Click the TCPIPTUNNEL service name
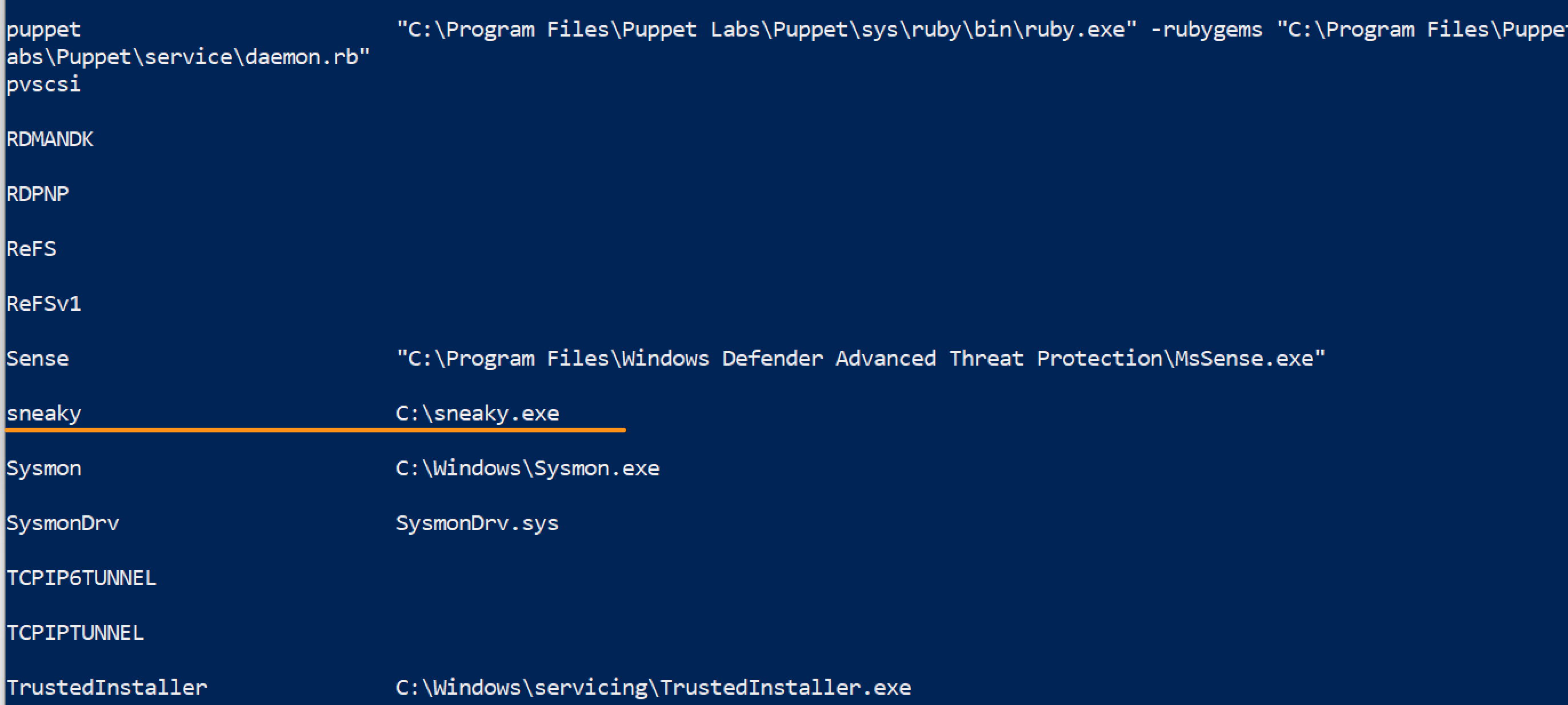 [75, 632]
